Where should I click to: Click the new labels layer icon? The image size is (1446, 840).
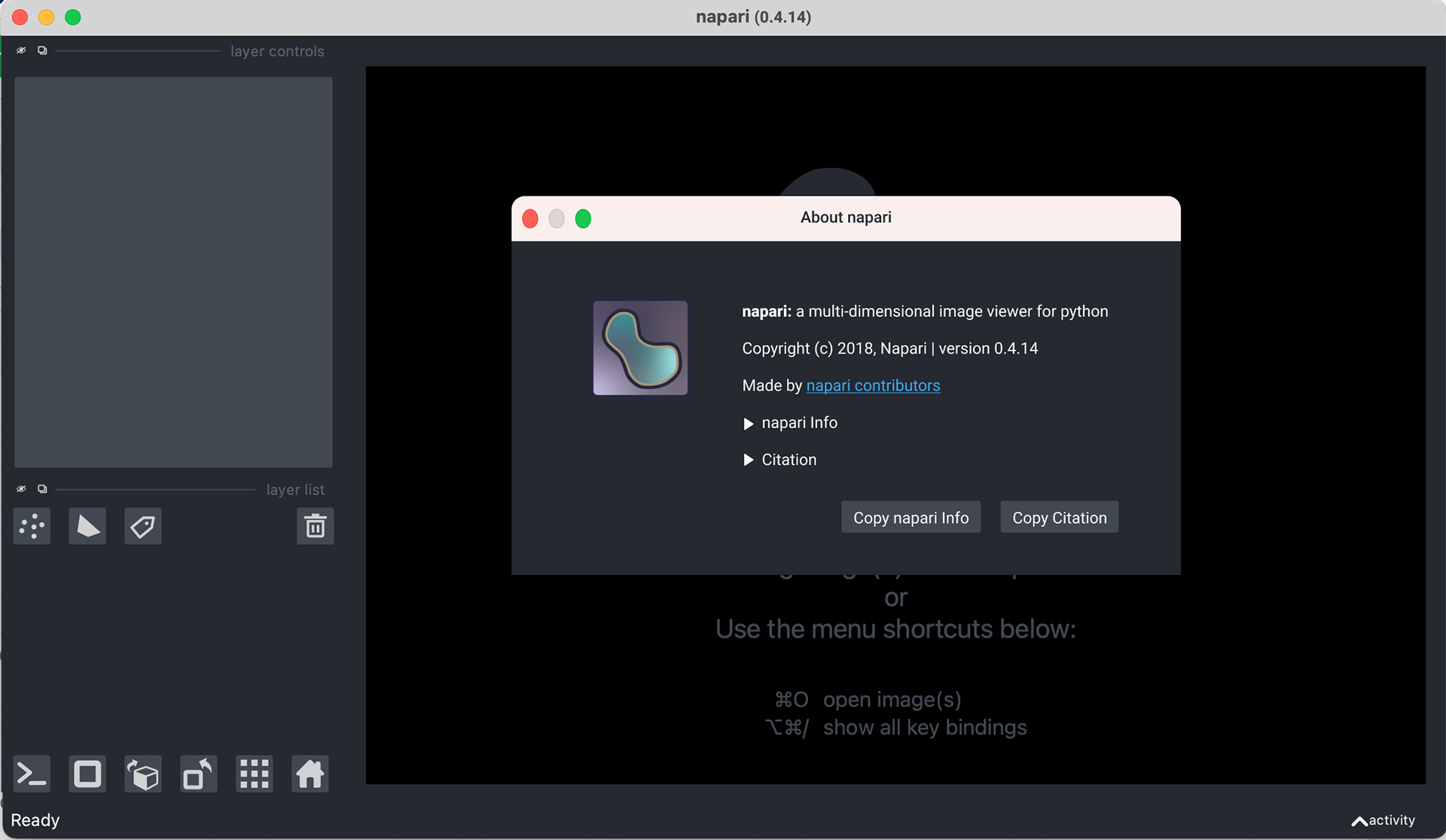(143, 526)
